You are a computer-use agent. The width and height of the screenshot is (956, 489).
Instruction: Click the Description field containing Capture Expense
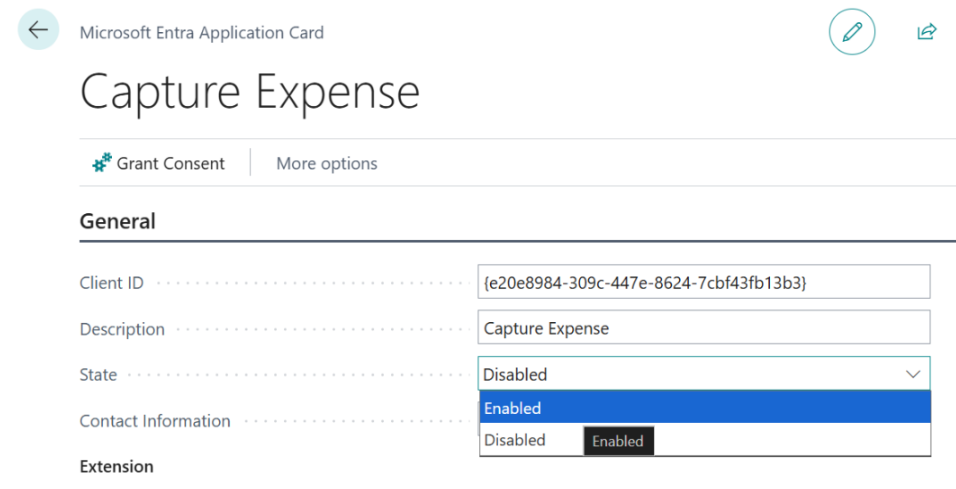pyautogui.click(x=704, y=327)
